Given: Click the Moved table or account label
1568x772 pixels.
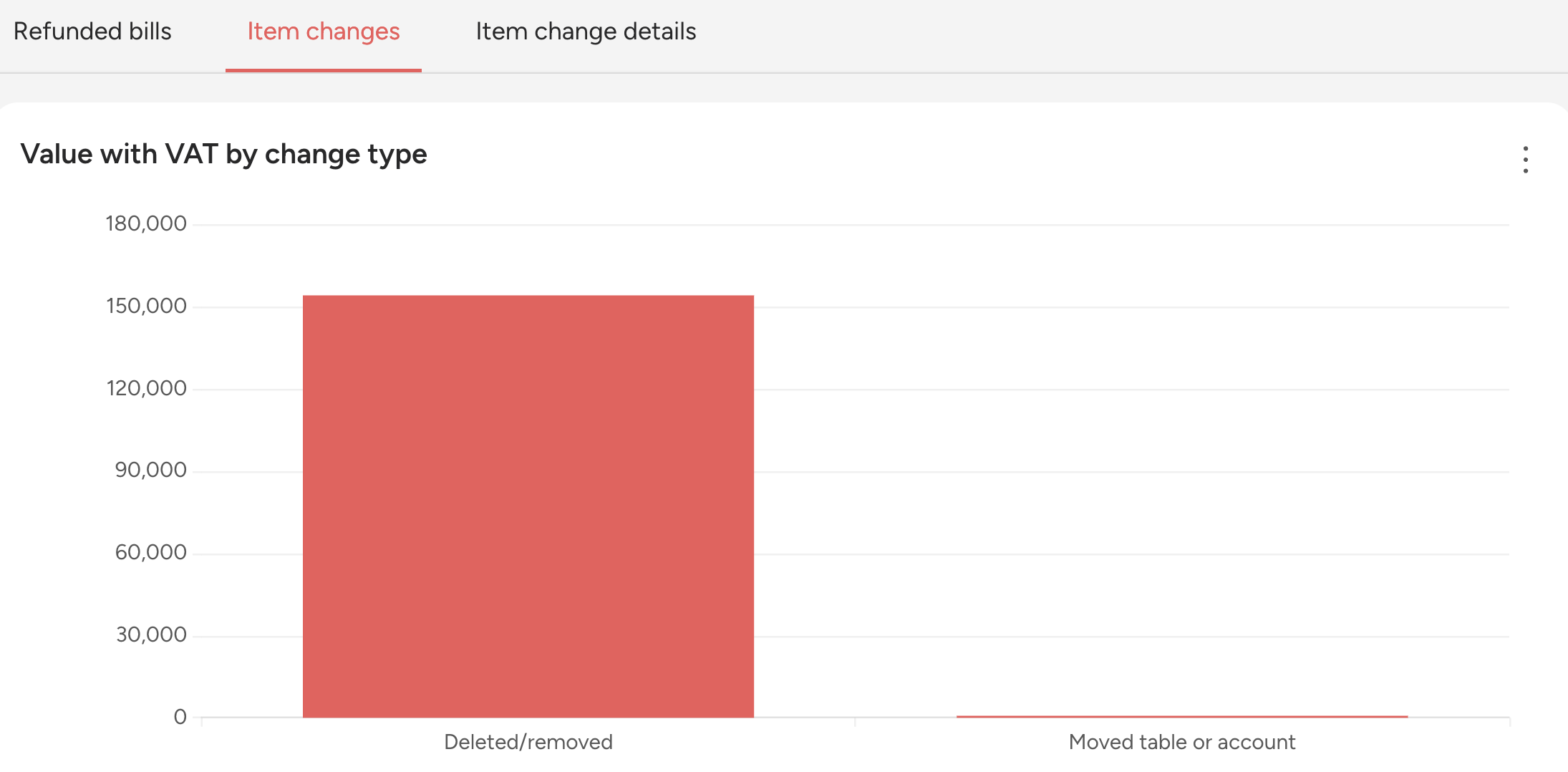Looking at the screenshot, I should (x=1182, y=742).
